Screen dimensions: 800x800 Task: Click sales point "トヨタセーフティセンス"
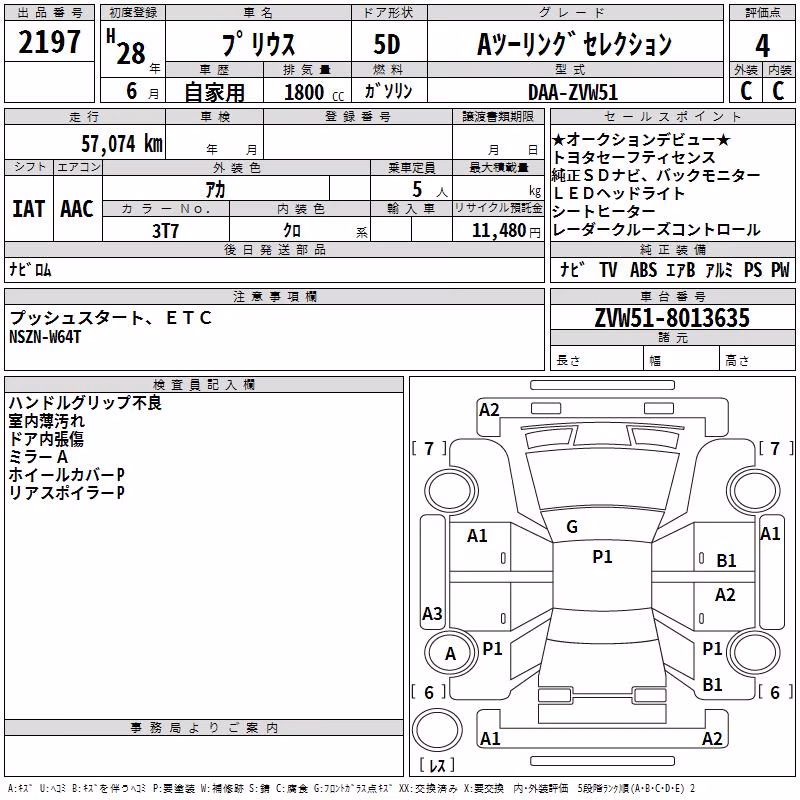pyautogui.click(x=634, y=157)
